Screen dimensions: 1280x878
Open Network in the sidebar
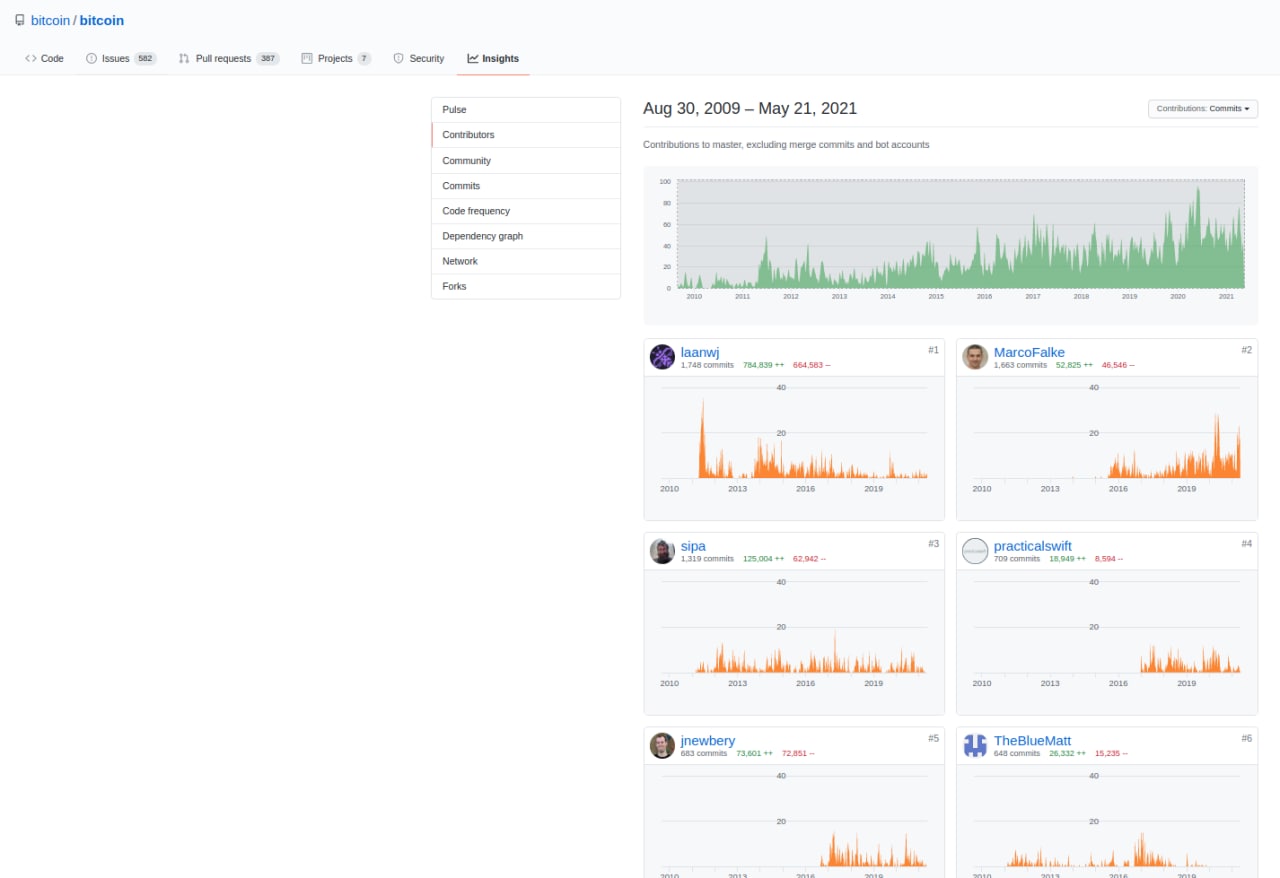click(526, 261)
